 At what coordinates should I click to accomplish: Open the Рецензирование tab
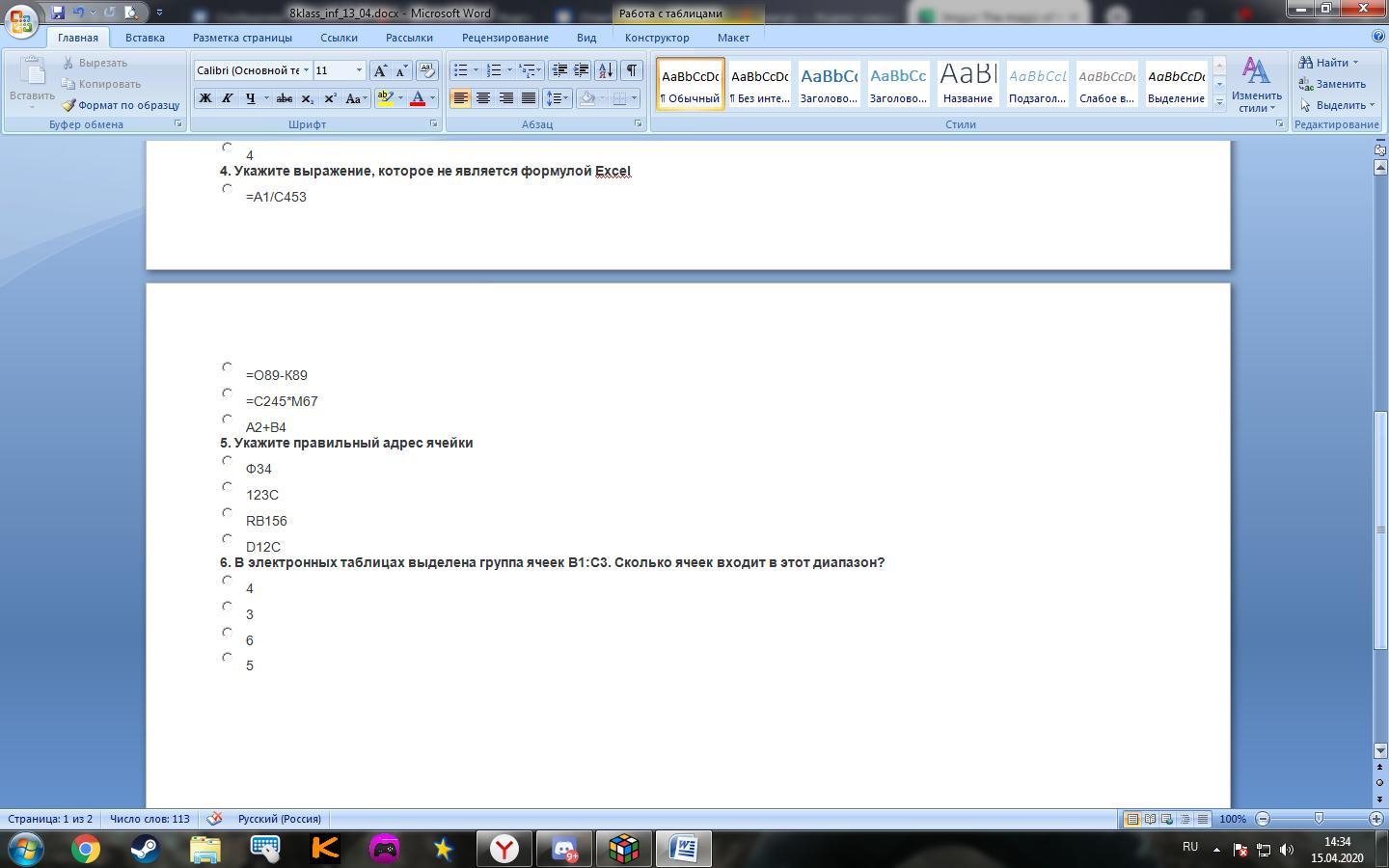pyautogui.click(x=504, y=38)
